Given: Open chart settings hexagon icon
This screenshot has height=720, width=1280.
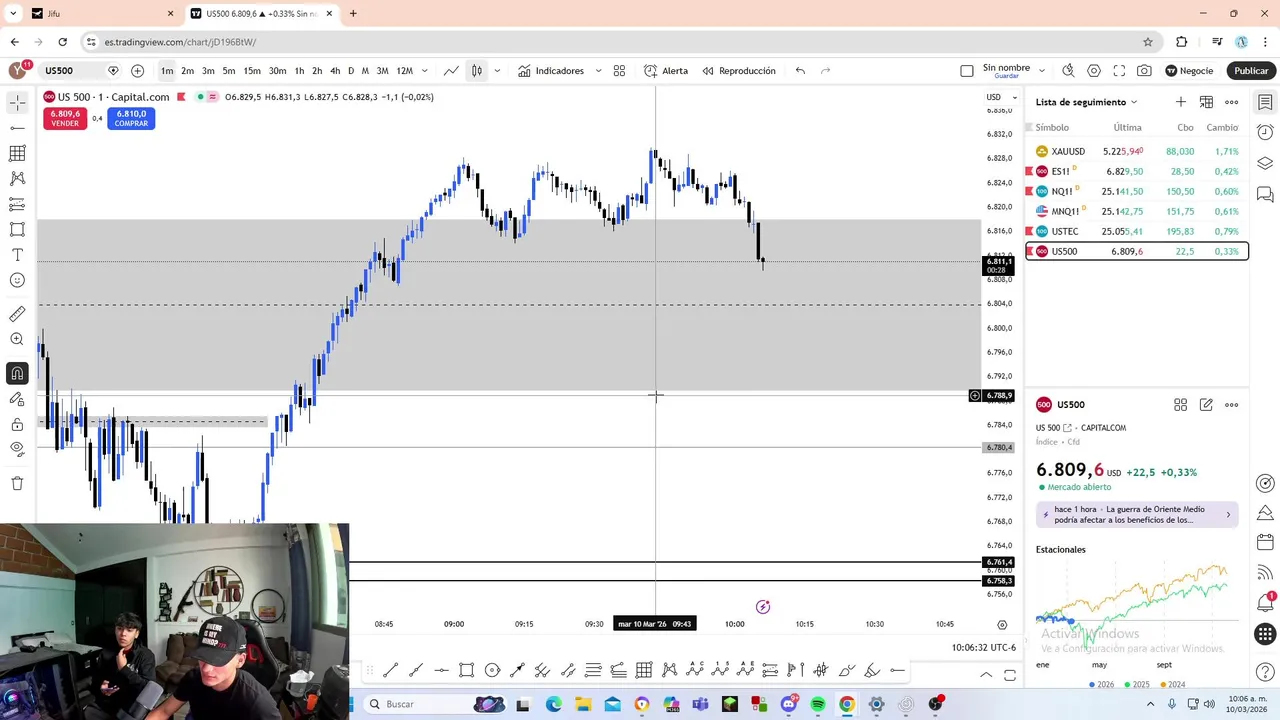Looking at the screenshot, I should pyautogui.click(x=1094, y=71).
